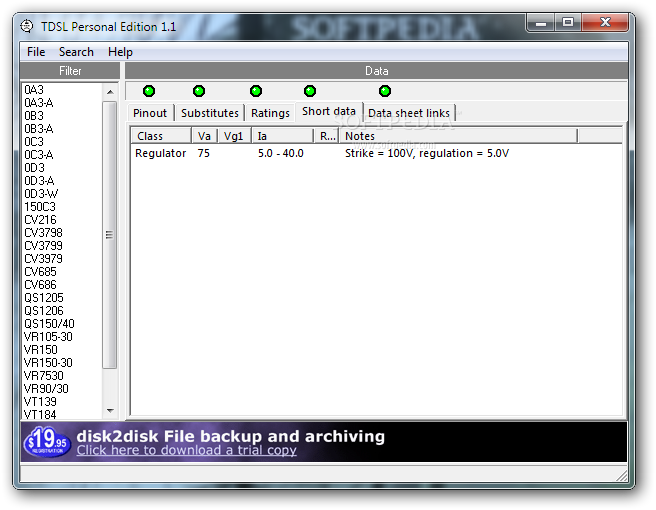Open the Data sheet links tab
Image resolution: width=656 pixels, height=510 pixels.
click(409, 113)
